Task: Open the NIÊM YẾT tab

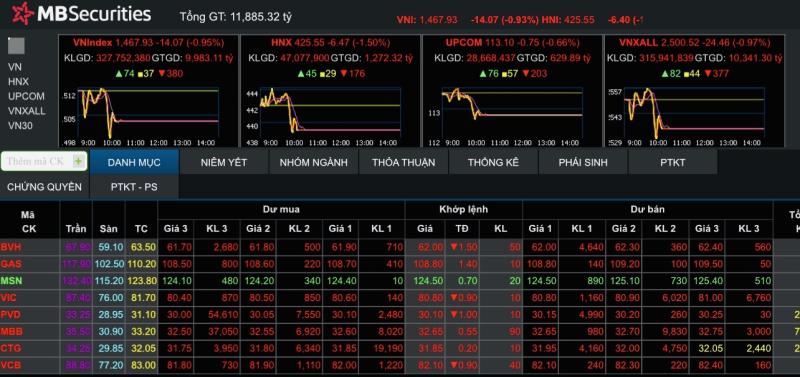Action: [x=224, y=162]
